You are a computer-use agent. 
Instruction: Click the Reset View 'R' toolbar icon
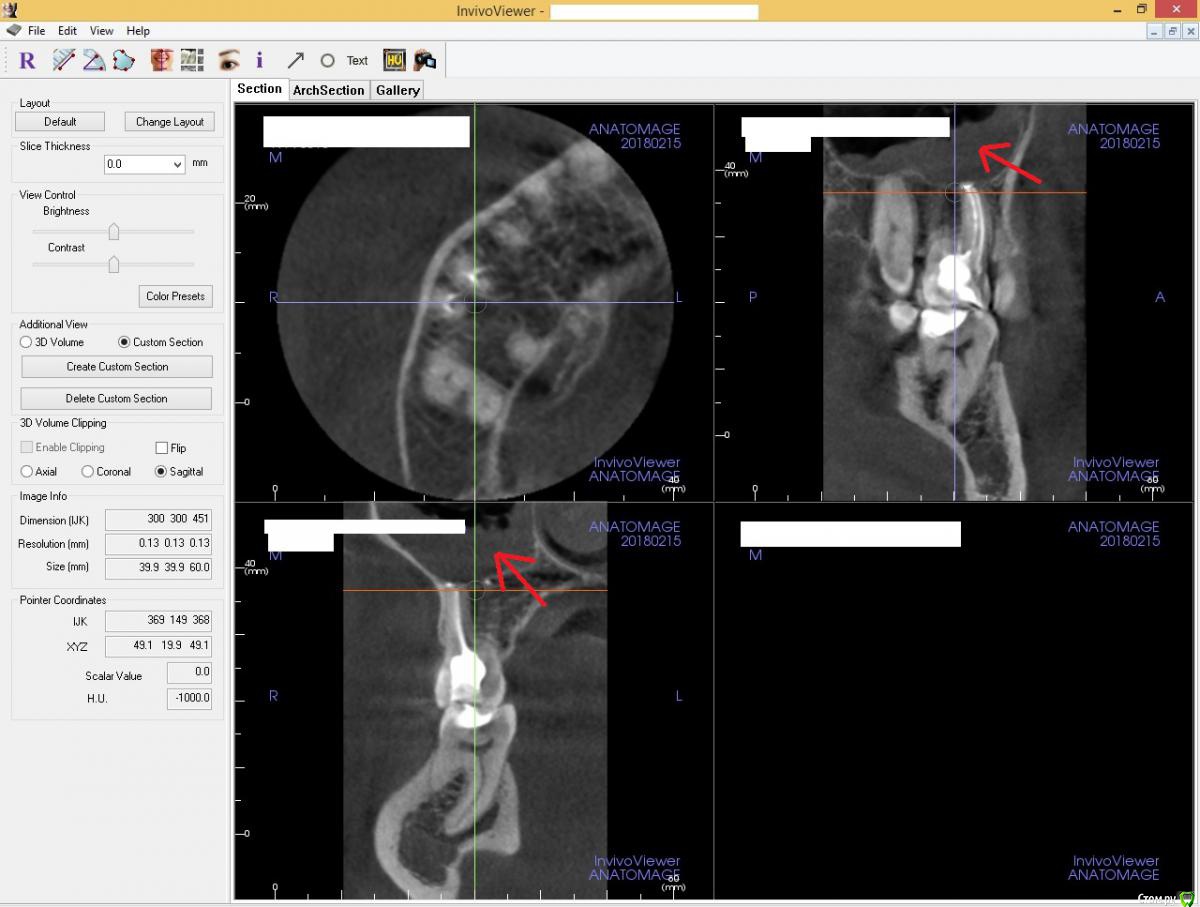point(27,61)
